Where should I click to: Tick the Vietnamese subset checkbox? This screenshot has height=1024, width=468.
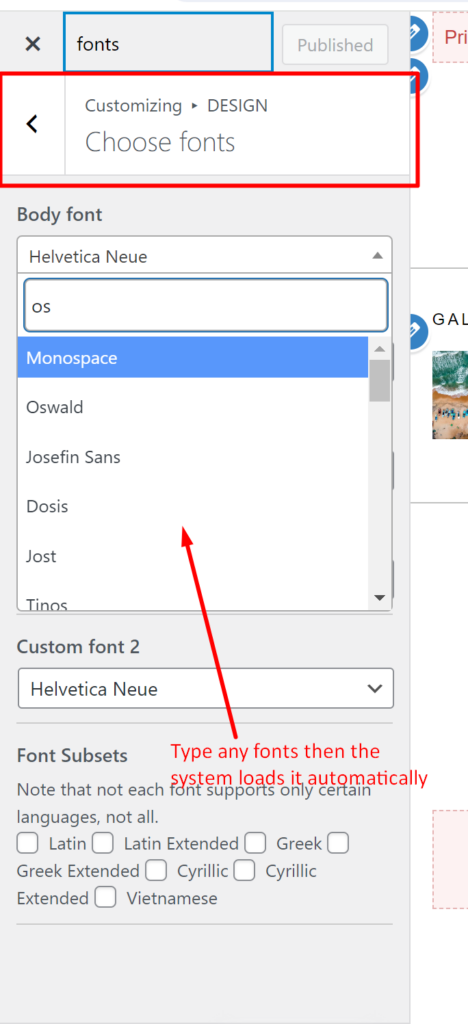coord(105,898)
